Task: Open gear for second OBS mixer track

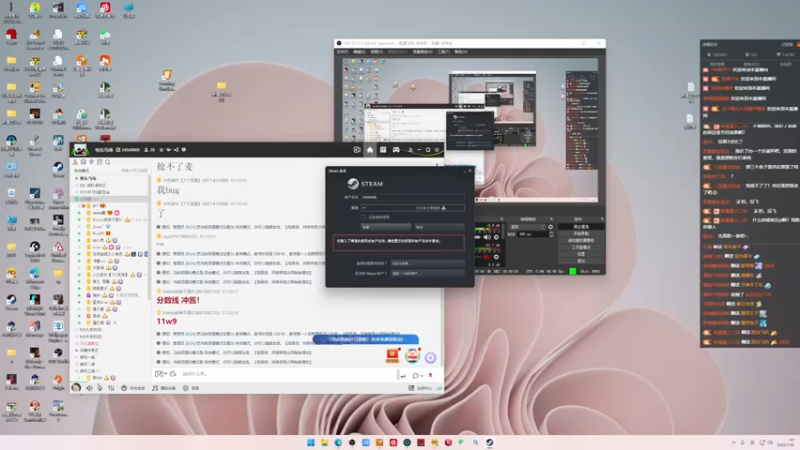Action: (x=496, y=257)
